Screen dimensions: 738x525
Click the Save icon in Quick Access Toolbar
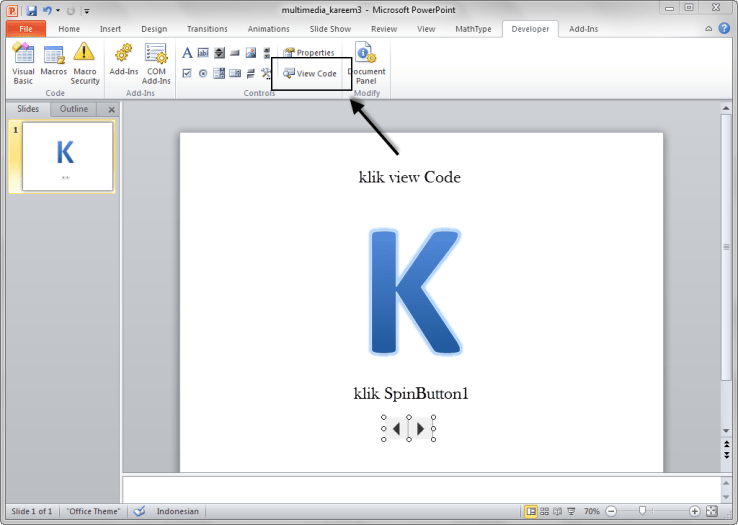[32, 9]
